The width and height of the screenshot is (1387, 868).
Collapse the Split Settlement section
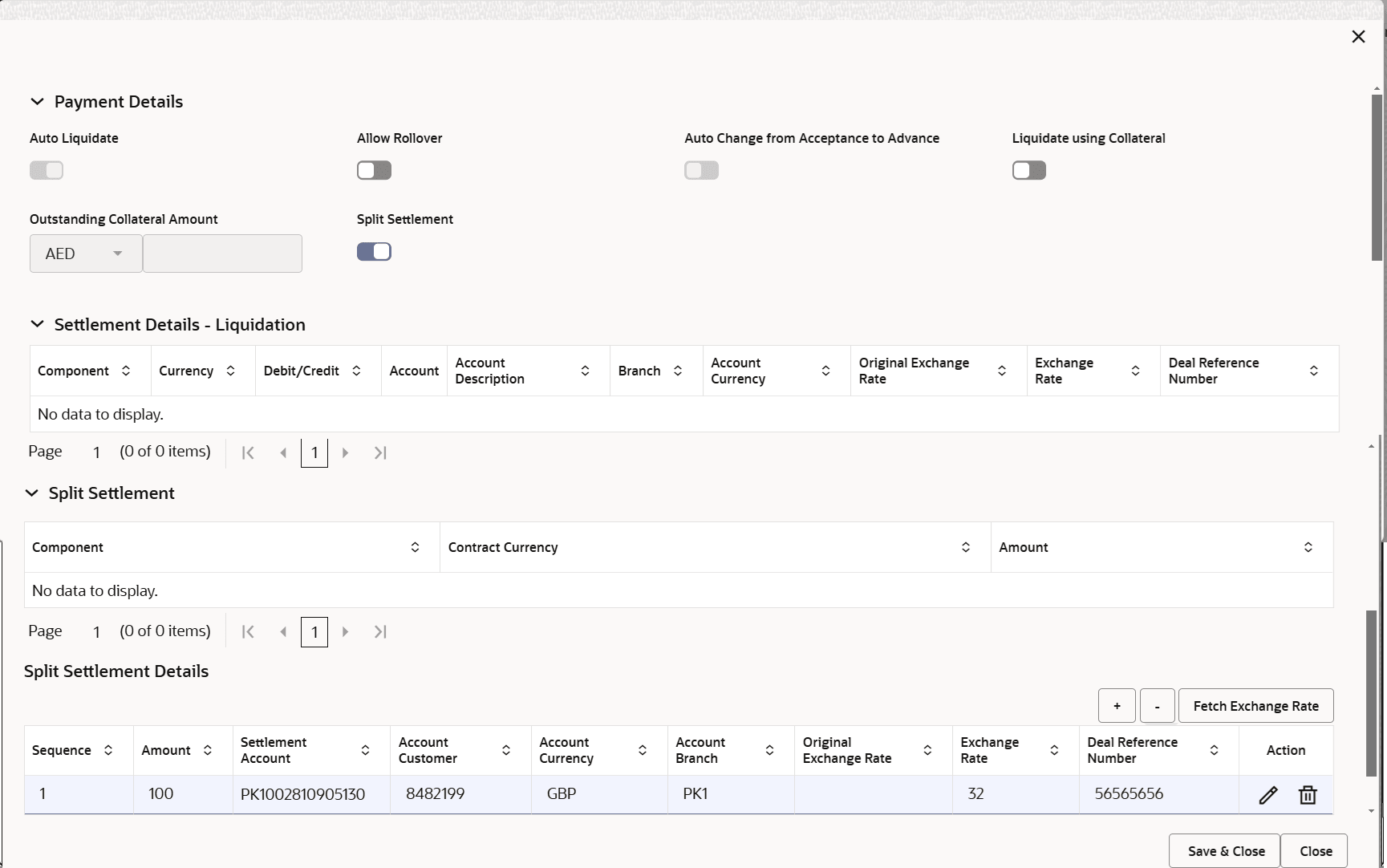point(31,493)
